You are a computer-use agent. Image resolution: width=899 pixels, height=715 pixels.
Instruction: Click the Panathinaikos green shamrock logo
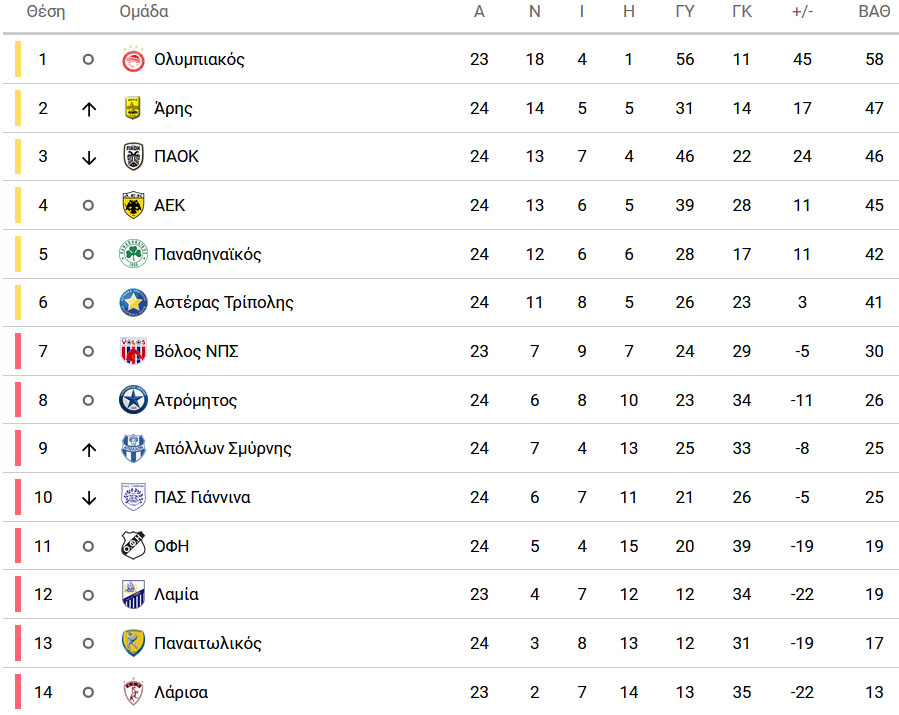click(x=133, y=254)
